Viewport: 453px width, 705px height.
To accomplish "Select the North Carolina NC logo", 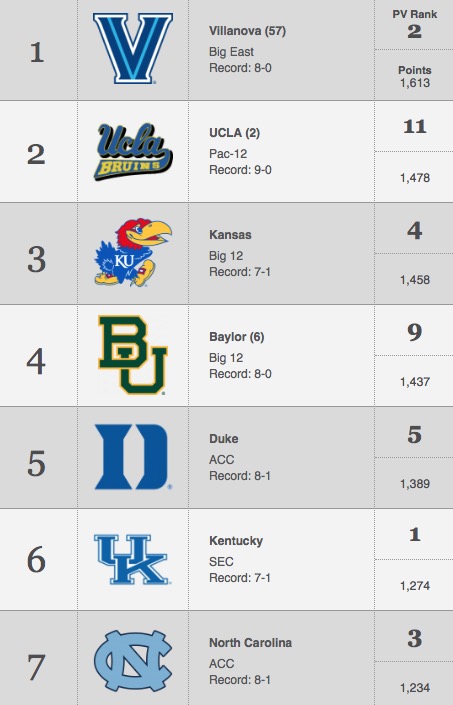I will click(x=133, y=661).
